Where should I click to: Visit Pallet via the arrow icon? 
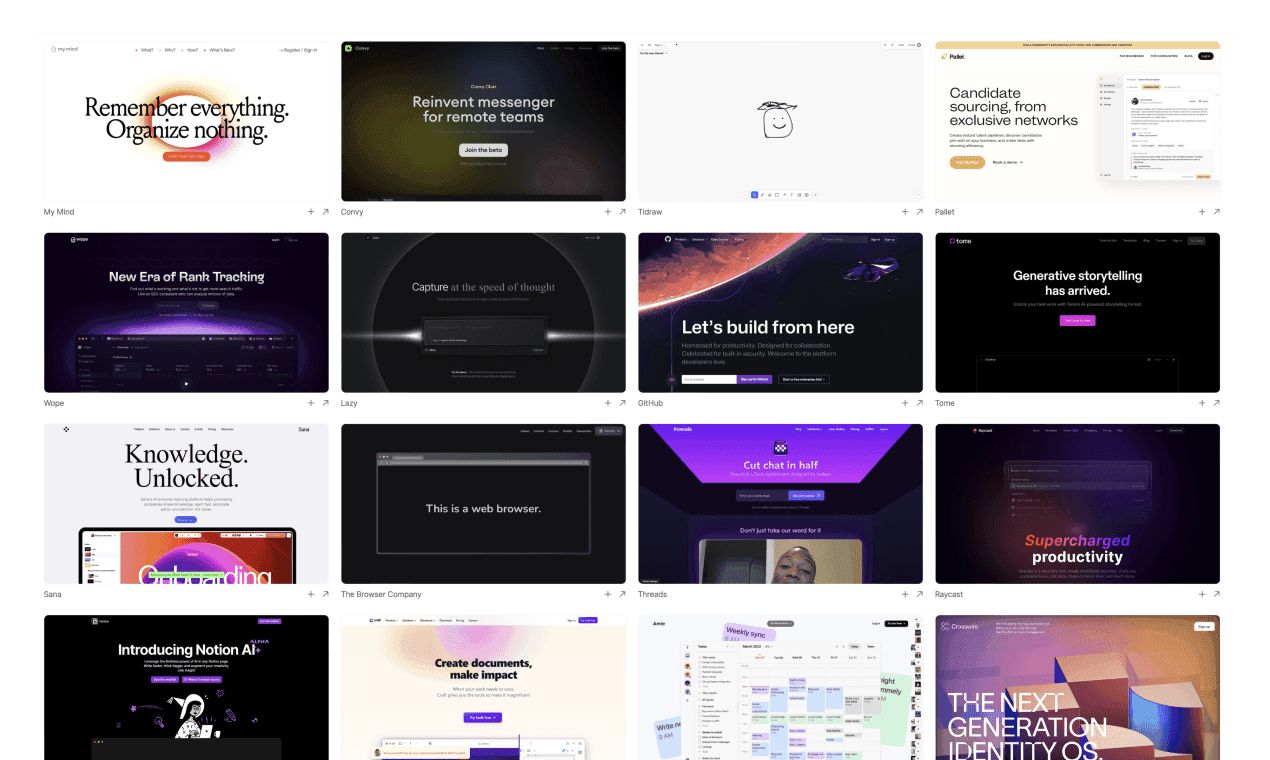click(1216, 212)
